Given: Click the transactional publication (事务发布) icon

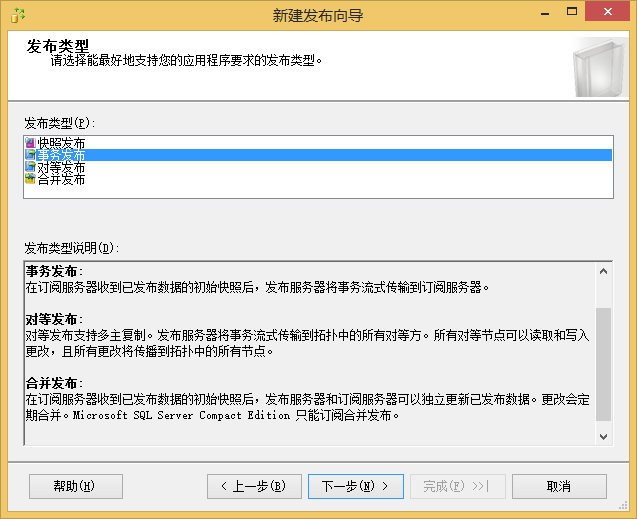Looking at the screenshot, I should coord(30,154).
